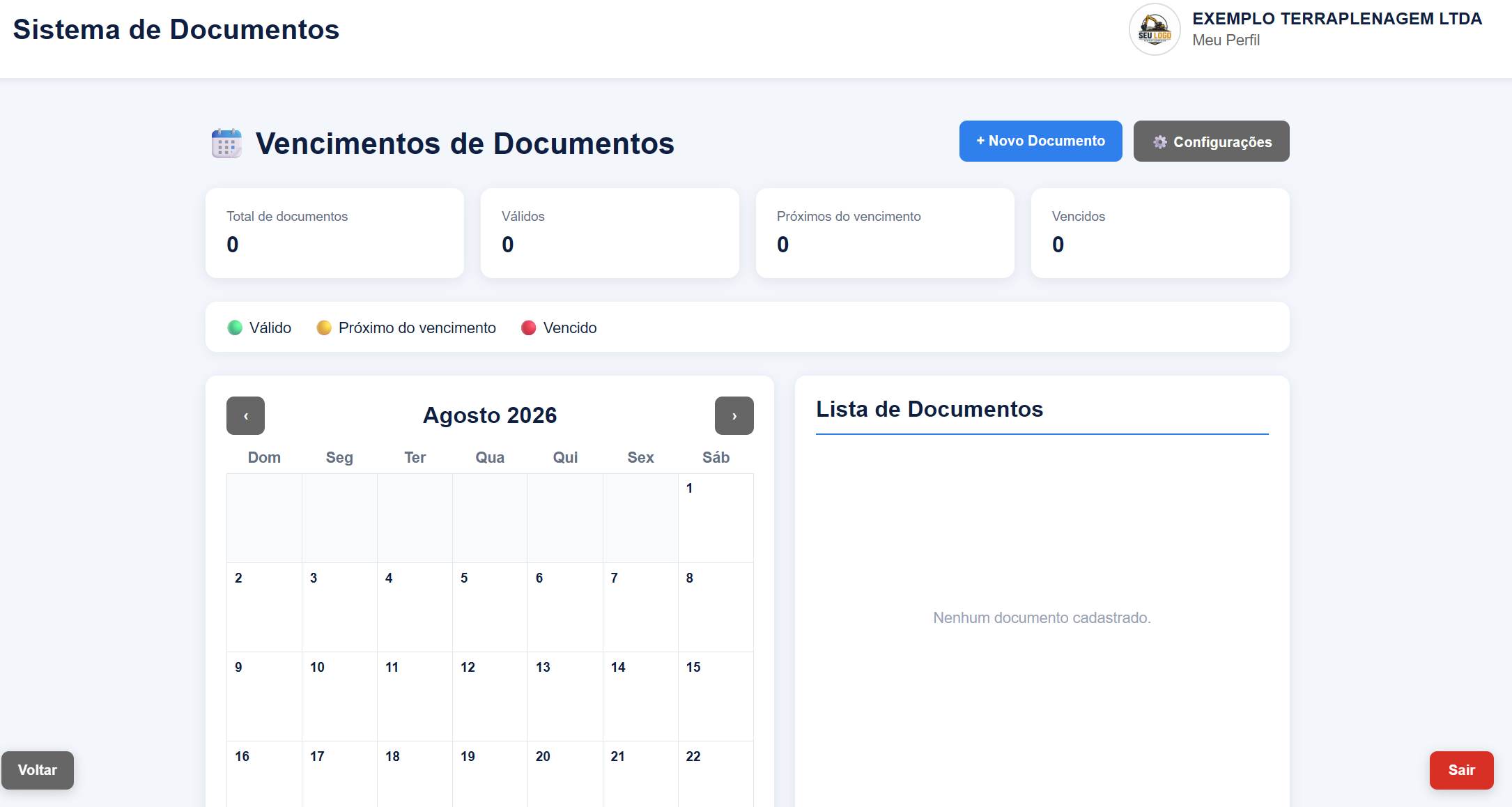Viewport: 1512px width, 807px height.
Task: Select day 21 in the calendar
Action: pos(640,774)
